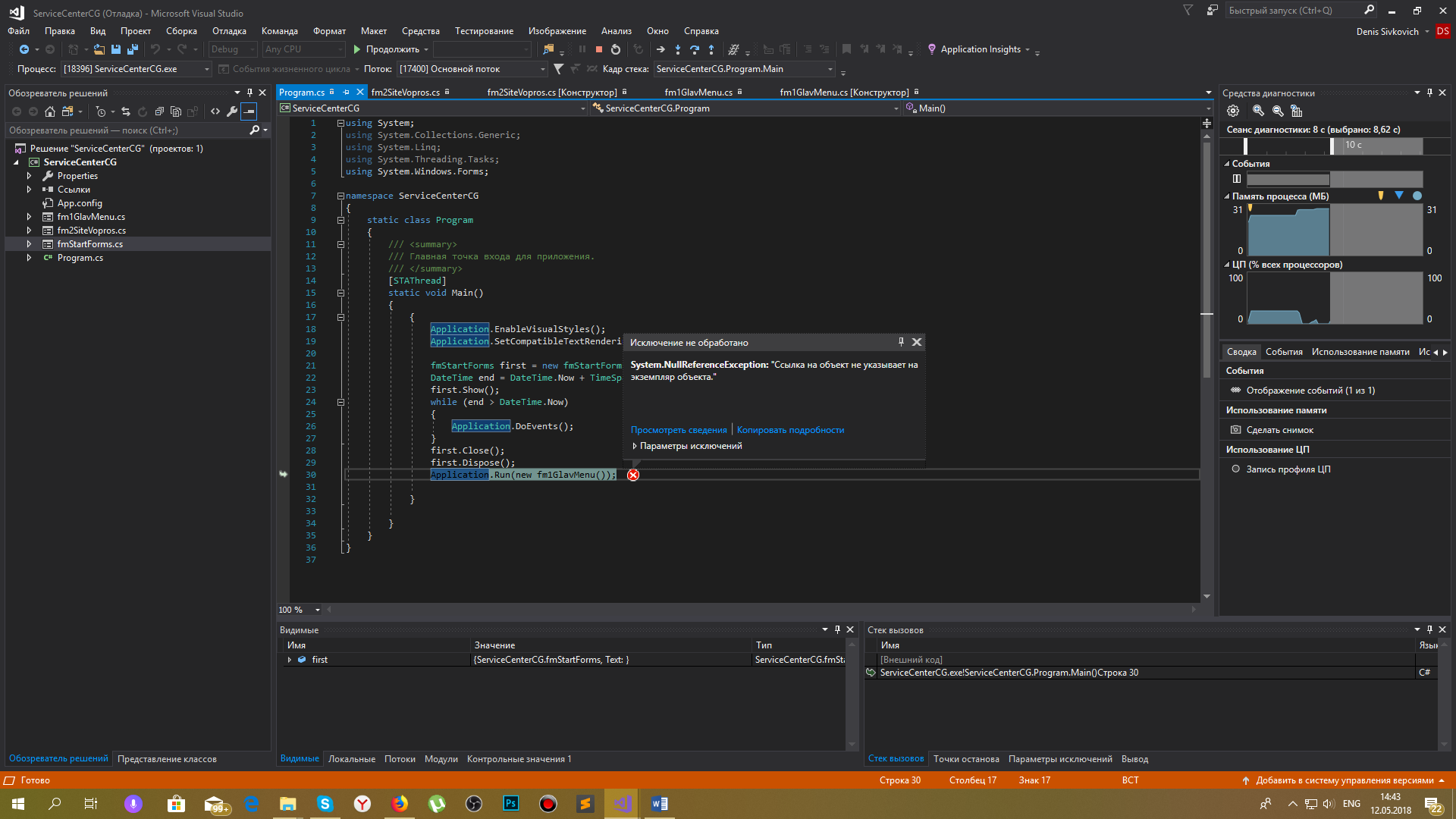Save all files icon
The width and height of the screenshot is (1456, 819).
133,49
